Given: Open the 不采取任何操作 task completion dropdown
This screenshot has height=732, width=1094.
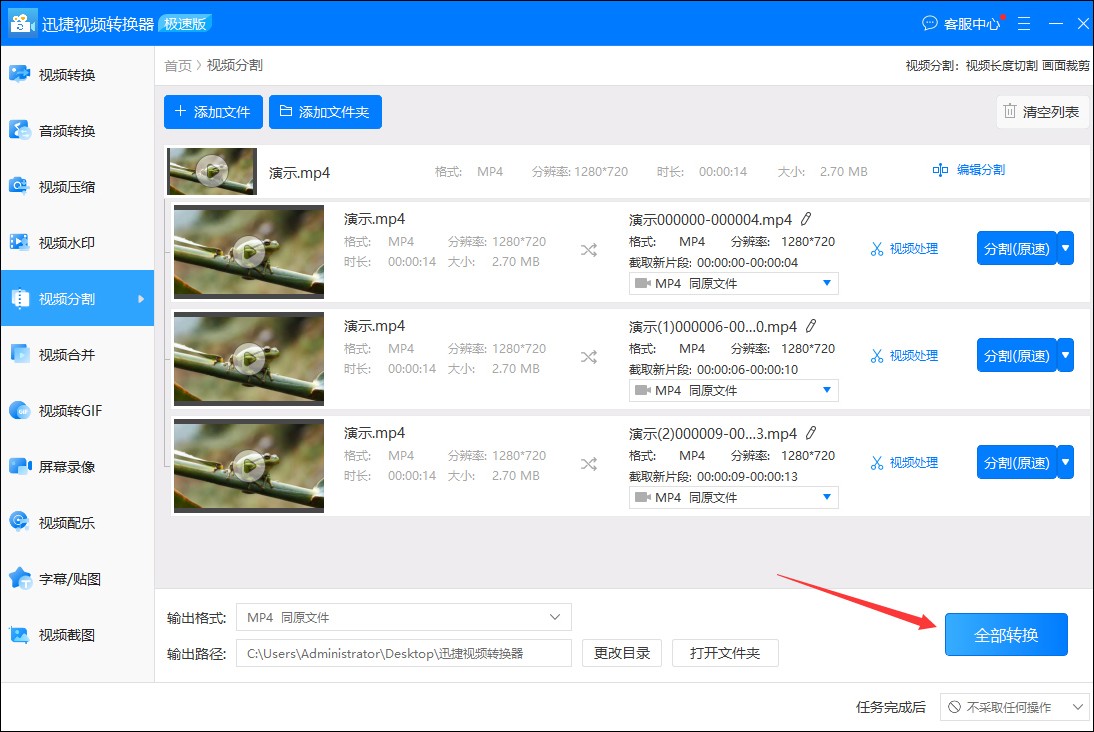Looking at the screenshot, I should tap(1014, 707).
